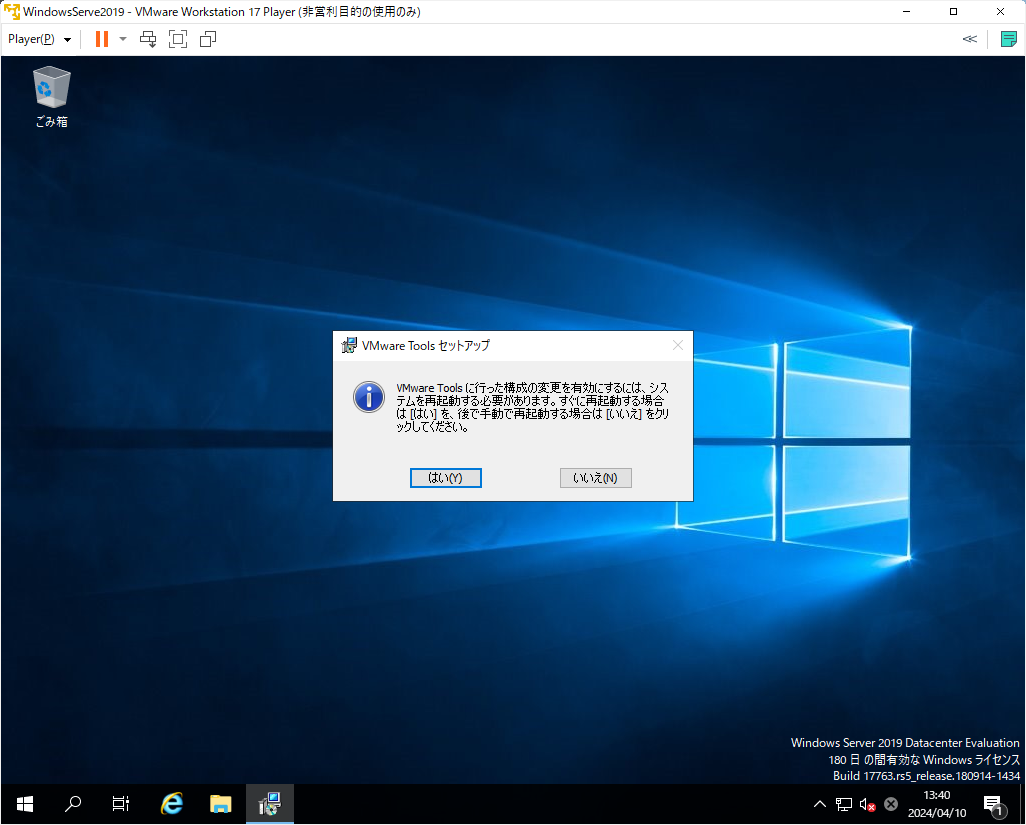The width and height of the screenshot is (1026, 825).
Task: Click the blue information icon in dialog
Action: (x=369, y=397)
